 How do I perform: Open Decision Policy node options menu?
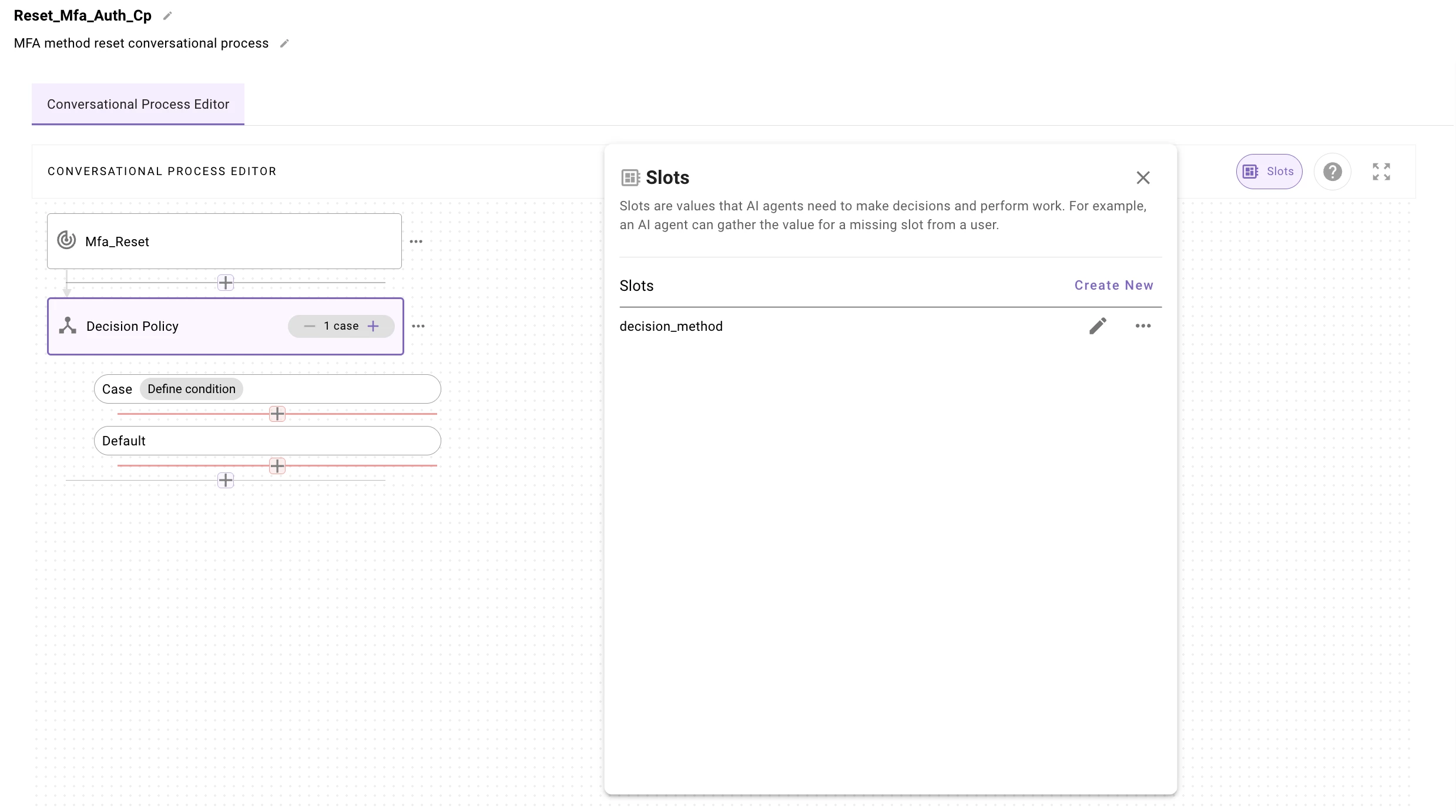pos(418,326)
